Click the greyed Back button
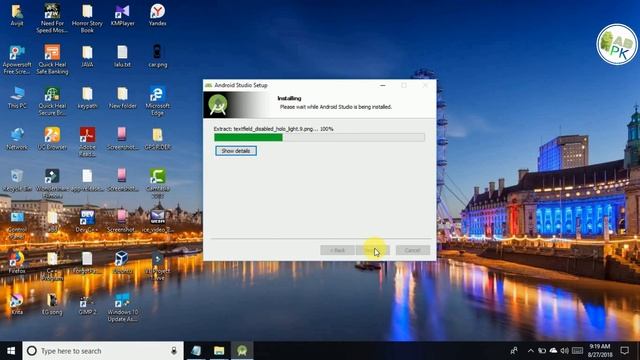Viewport: 640px width, 360px height. 337,250
